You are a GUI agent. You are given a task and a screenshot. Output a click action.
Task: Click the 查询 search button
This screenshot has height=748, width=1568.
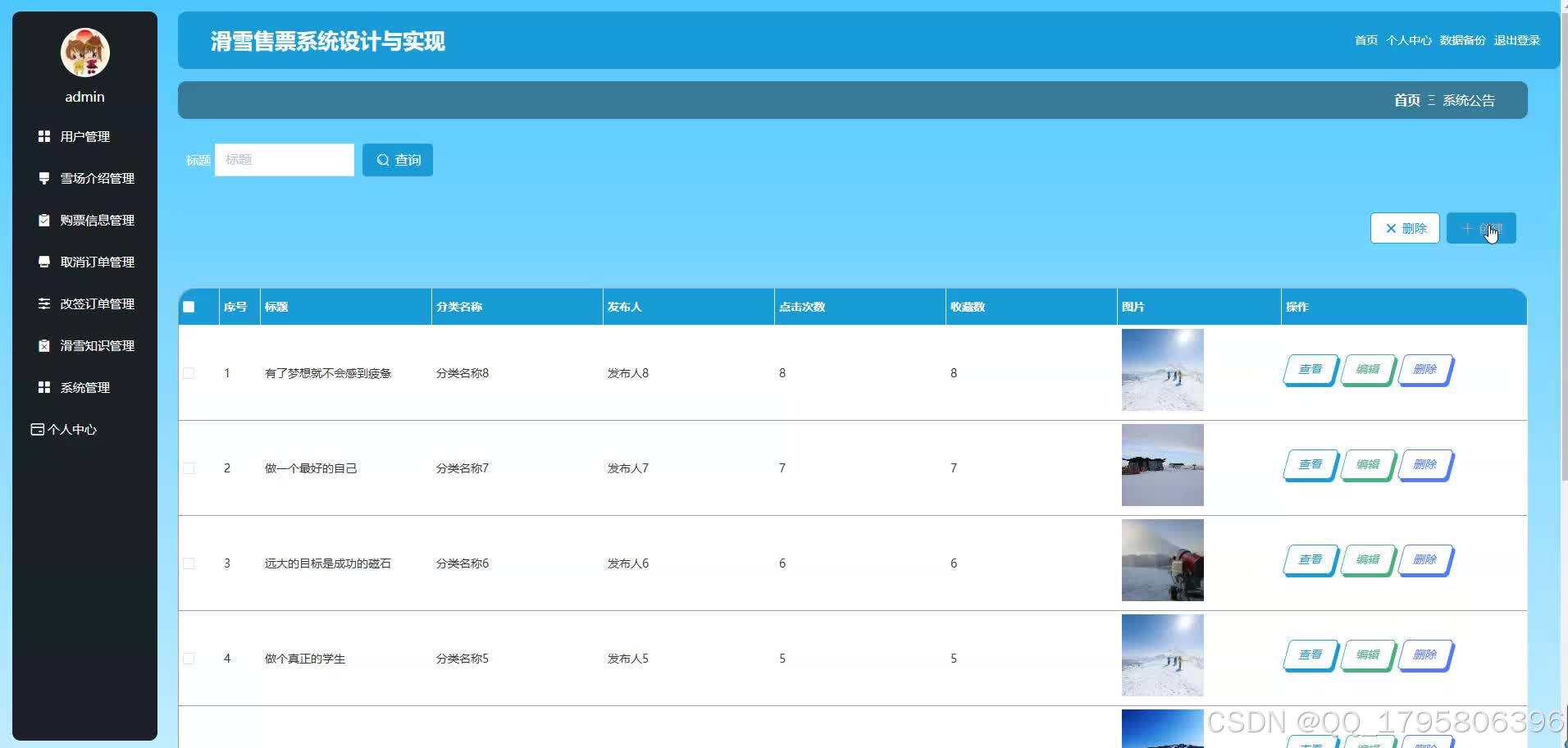[398, 160]
